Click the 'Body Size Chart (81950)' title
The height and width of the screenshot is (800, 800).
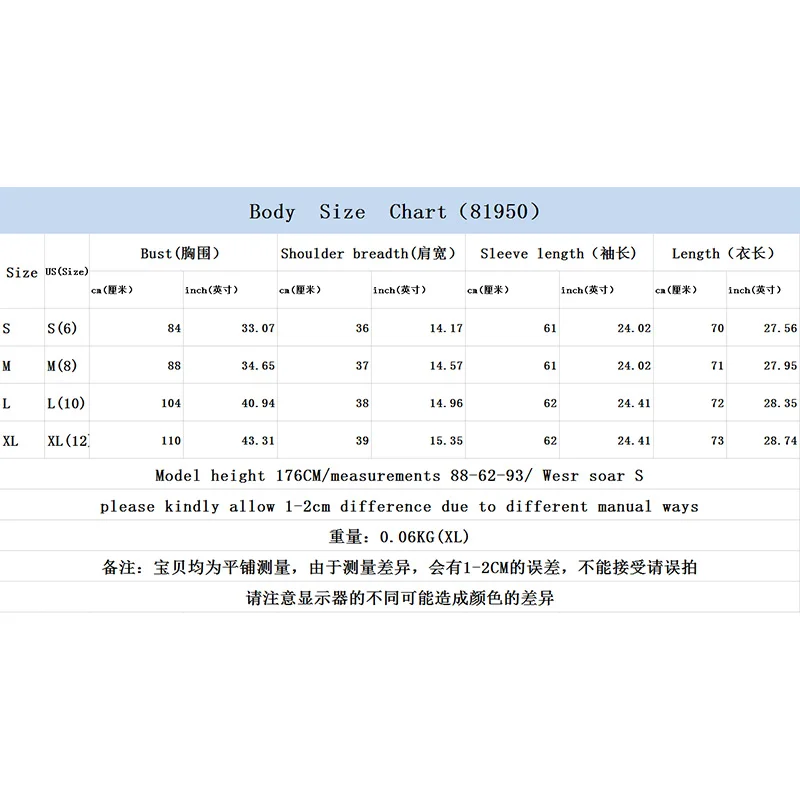[394, 211]
